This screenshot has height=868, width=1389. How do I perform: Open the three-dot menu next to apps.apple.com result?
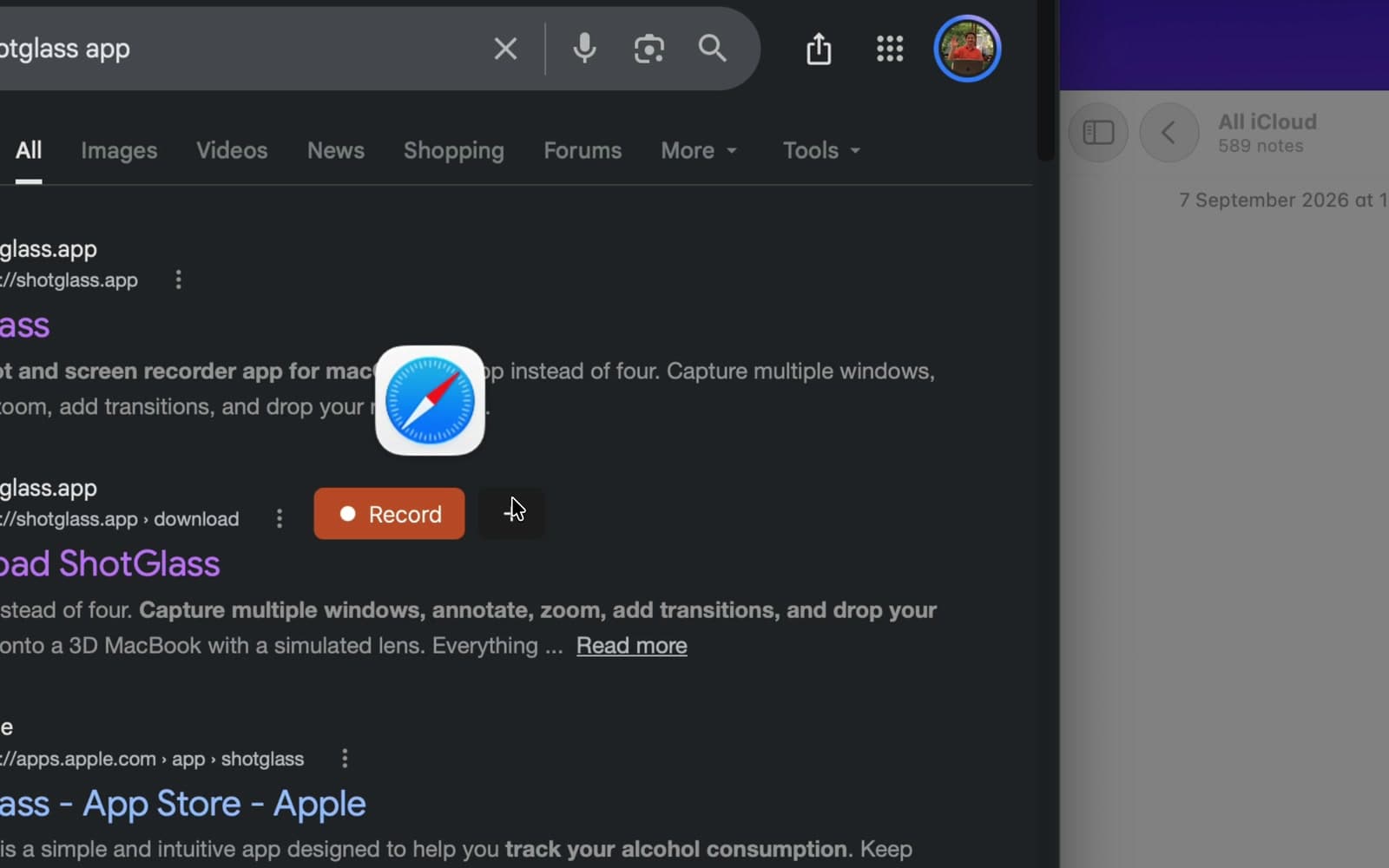(345, 759)
